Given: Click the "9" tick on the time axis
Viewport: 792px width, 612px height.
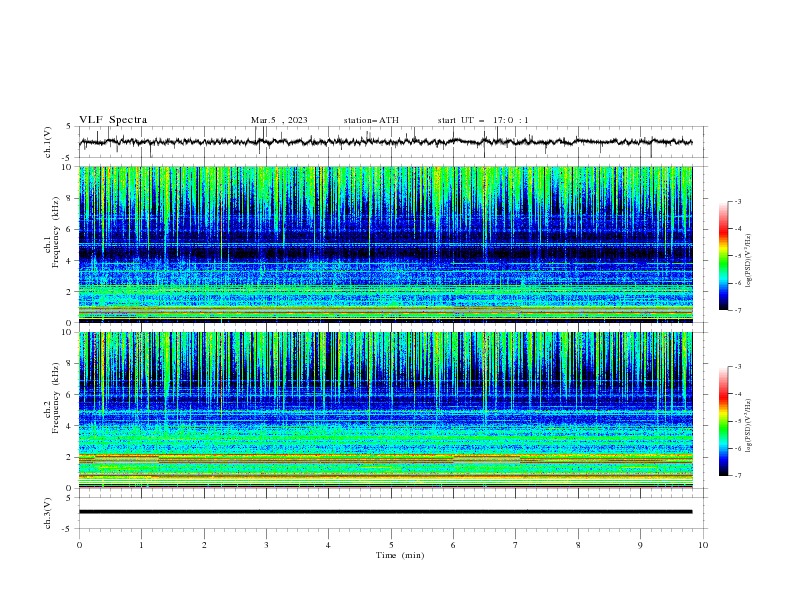Looking at the screenshot, I should pyautogui.click(x=640, y=545).
